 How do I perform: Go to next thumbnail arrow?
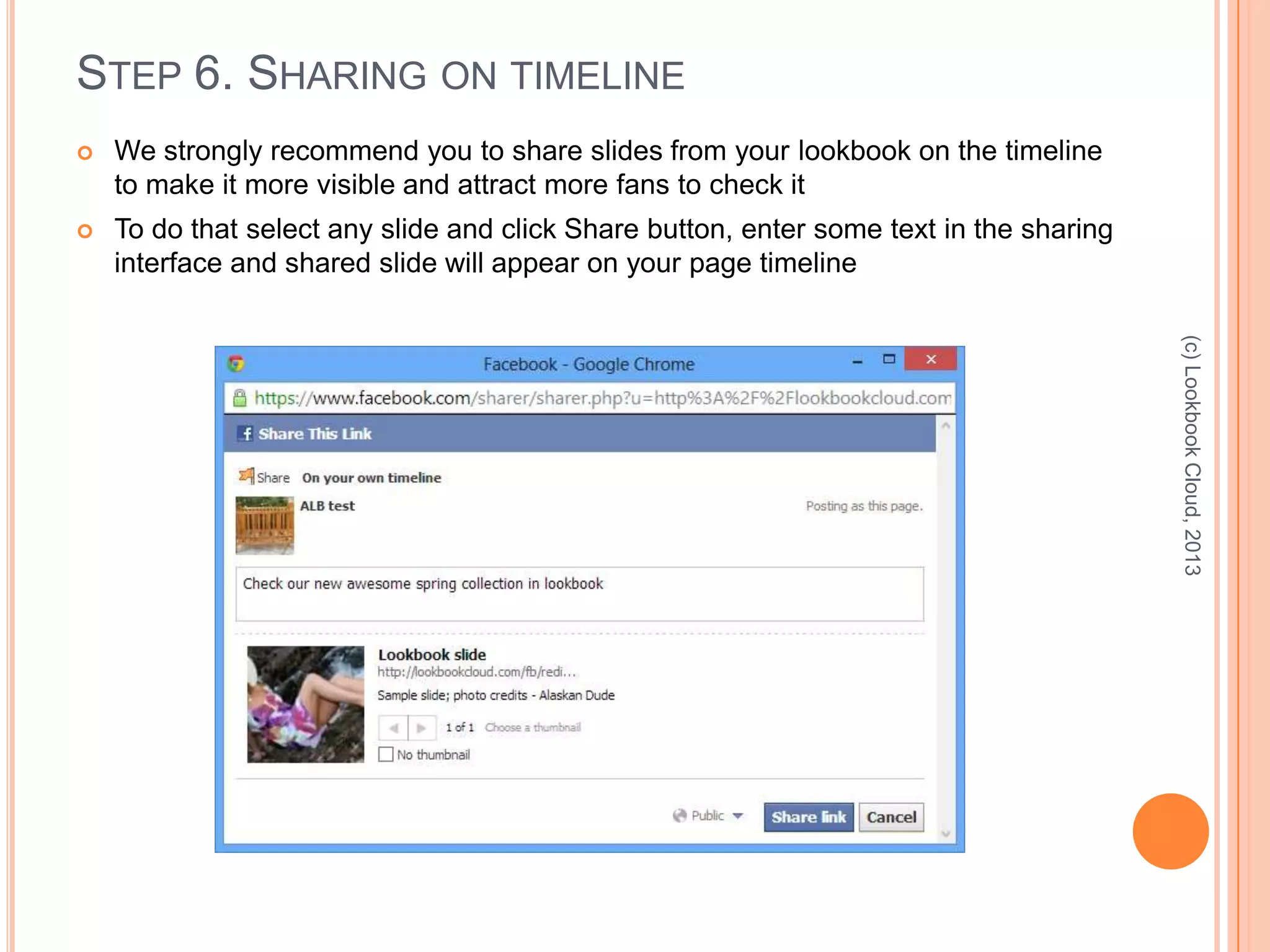422,728
